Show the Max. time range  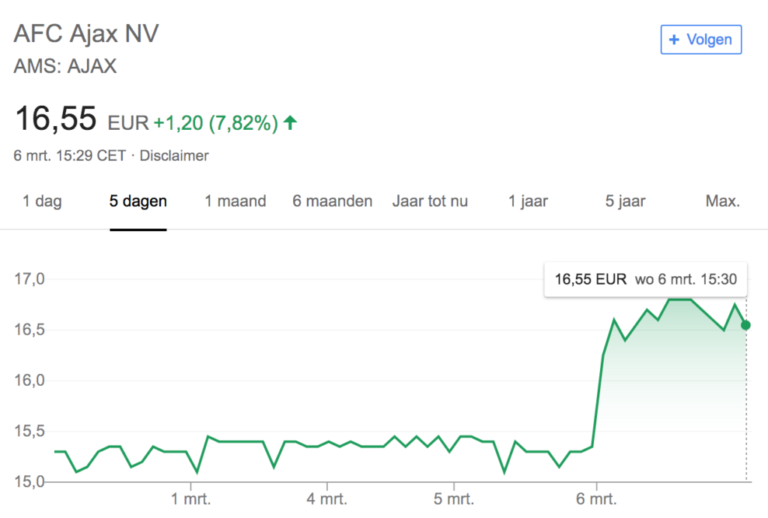point(722,201)
